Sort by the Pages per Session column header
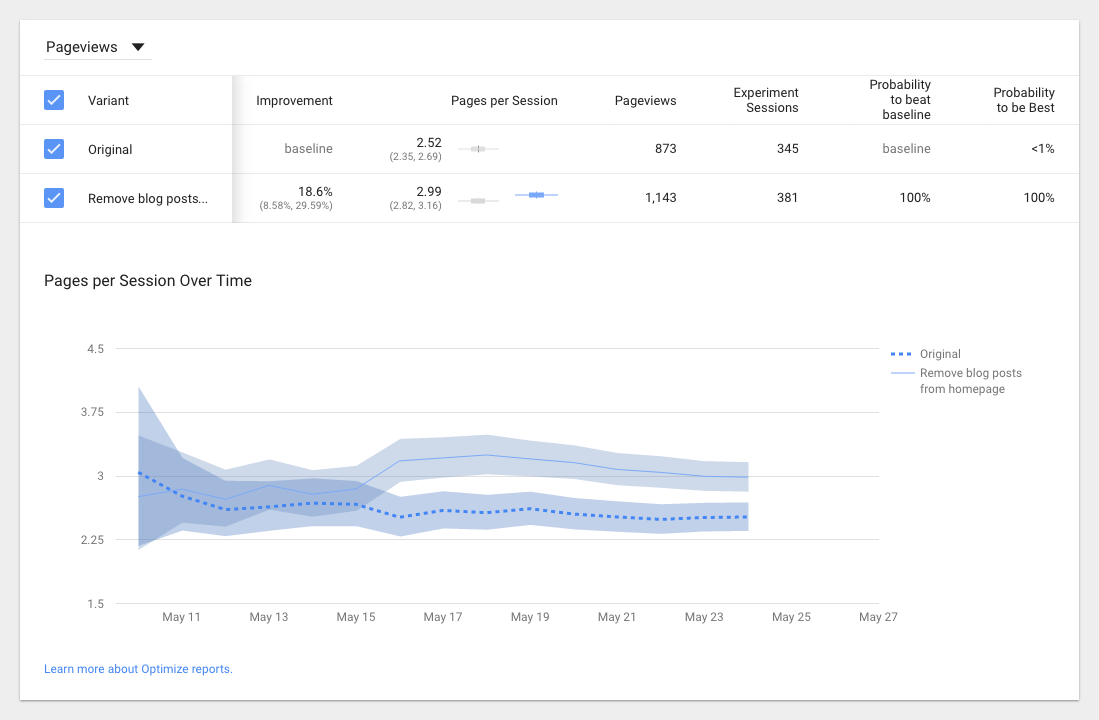The width and height of the screenshot is (1099, 720). 504,100
